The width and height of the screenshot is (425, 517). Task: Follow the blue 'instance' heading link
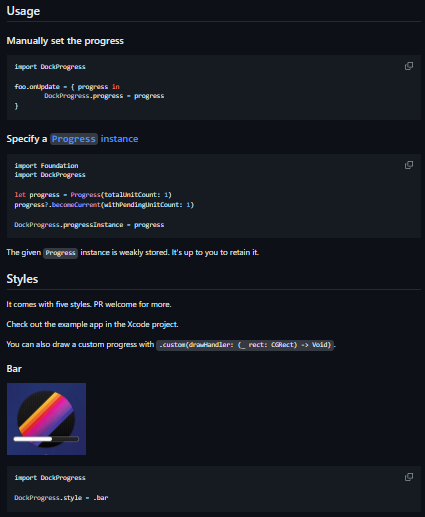119,139
